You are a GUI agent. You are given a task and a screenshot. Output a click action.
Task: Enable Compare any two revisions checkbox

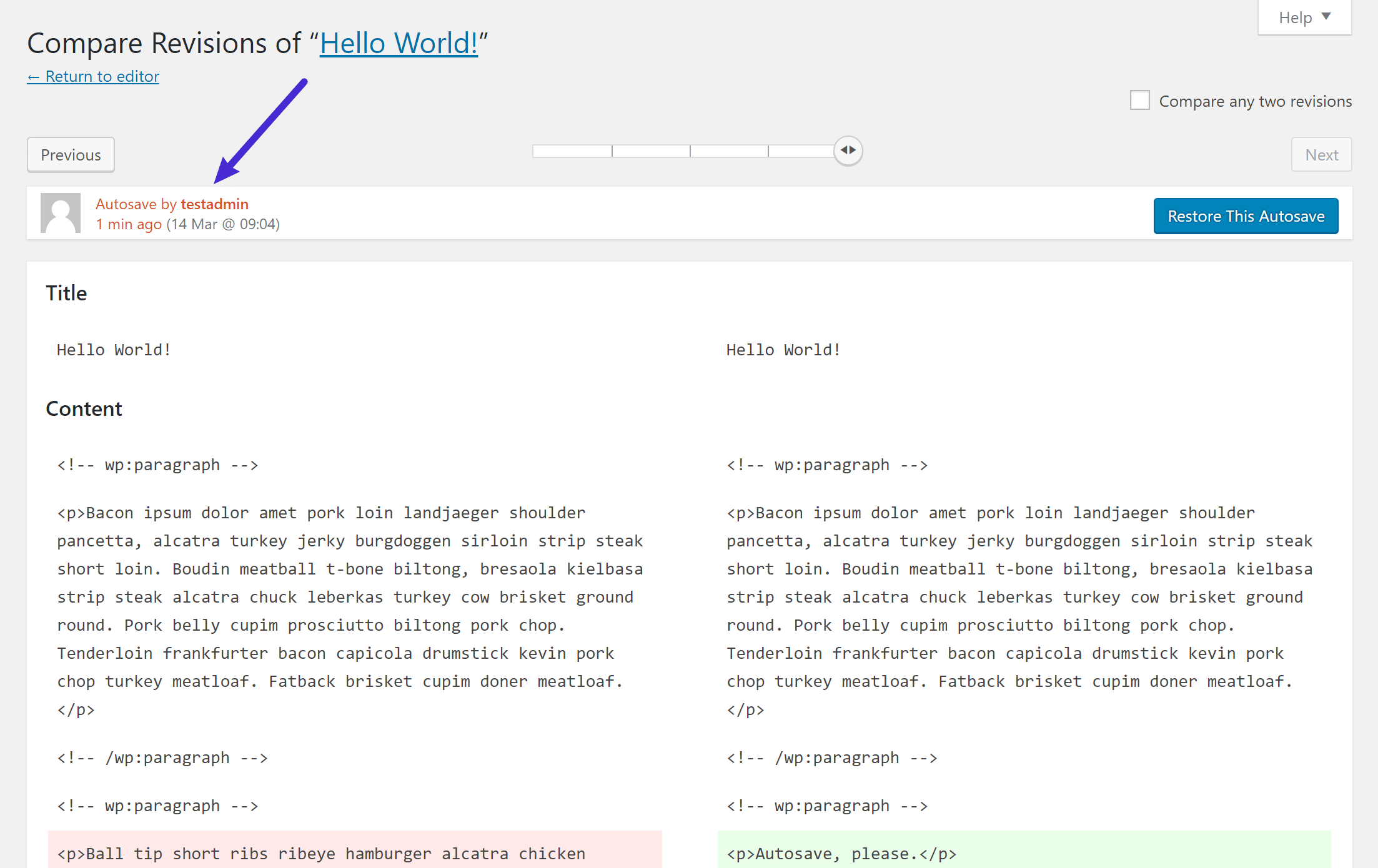pos(1140,100)
